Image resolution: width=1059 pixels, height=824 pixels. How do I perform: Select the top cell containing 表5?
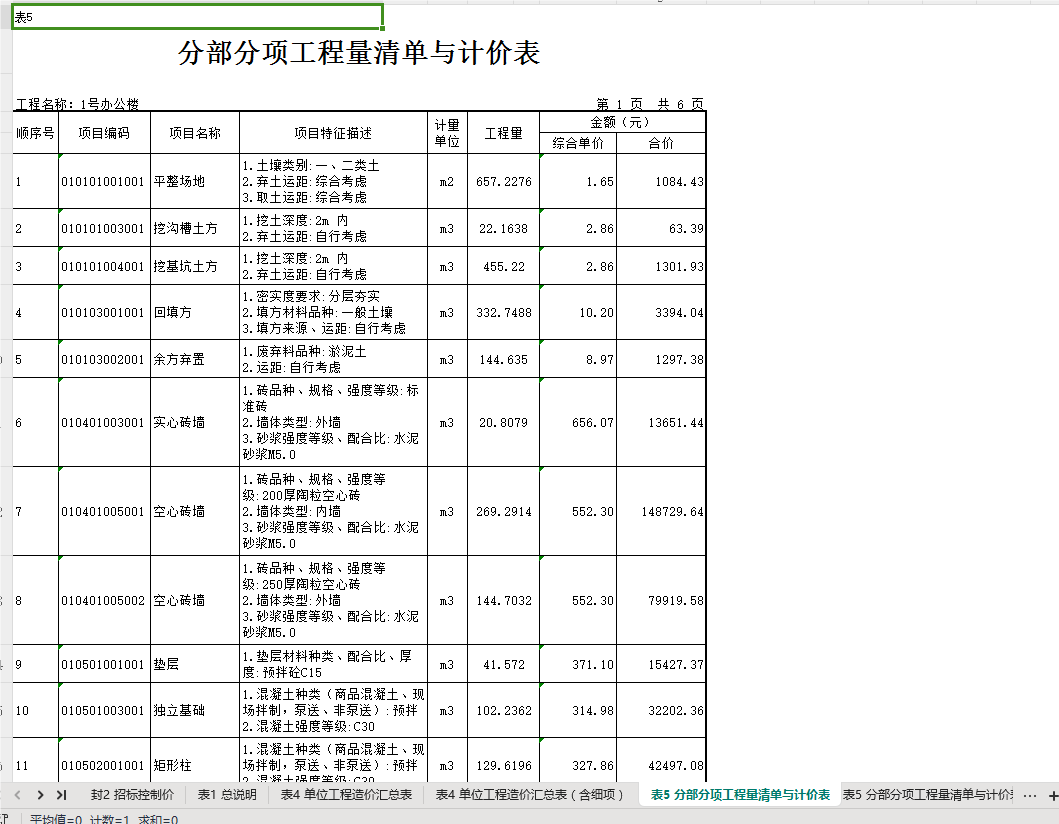[x=197, y=17]
